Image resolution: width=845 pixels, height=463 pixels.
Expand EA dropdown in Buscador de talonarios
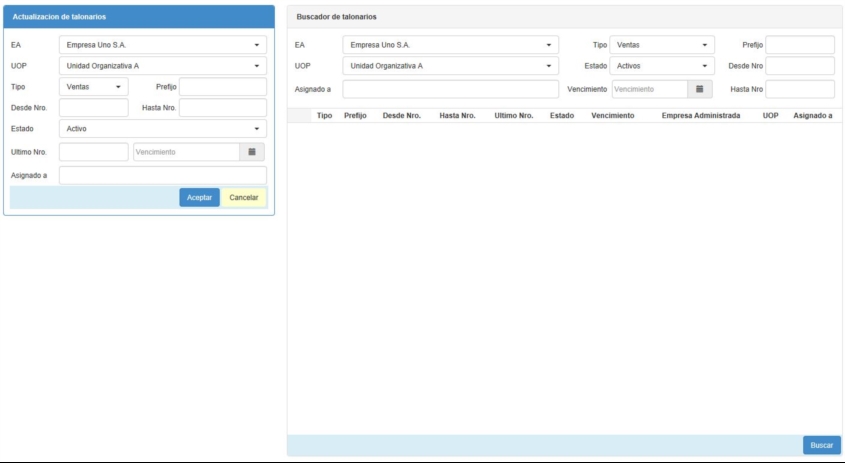(x=450, y=45)
